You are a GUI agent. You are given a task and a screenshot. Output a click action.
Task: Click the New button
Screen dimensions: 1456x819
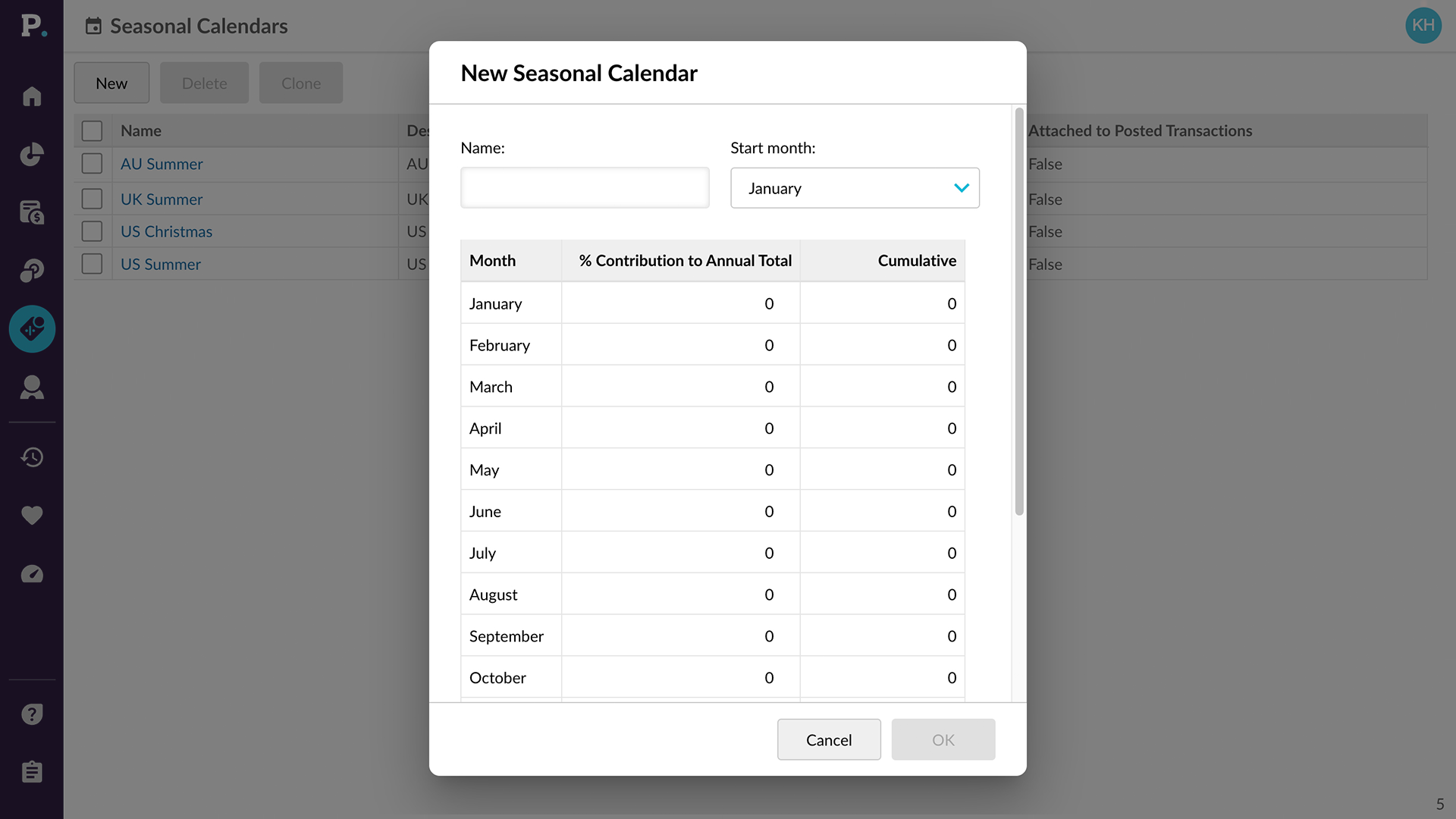tap(111, 83)
